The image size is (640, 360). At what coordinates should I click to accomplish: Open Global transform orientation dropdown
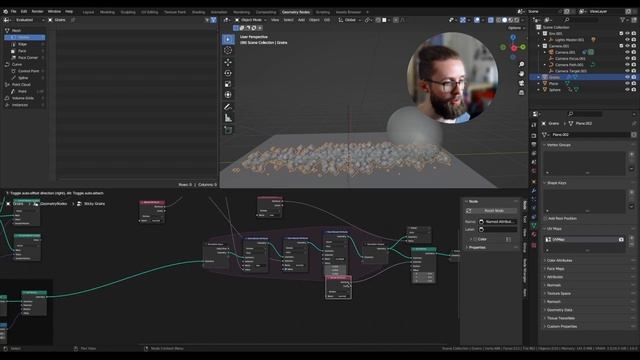click(349, 20)
